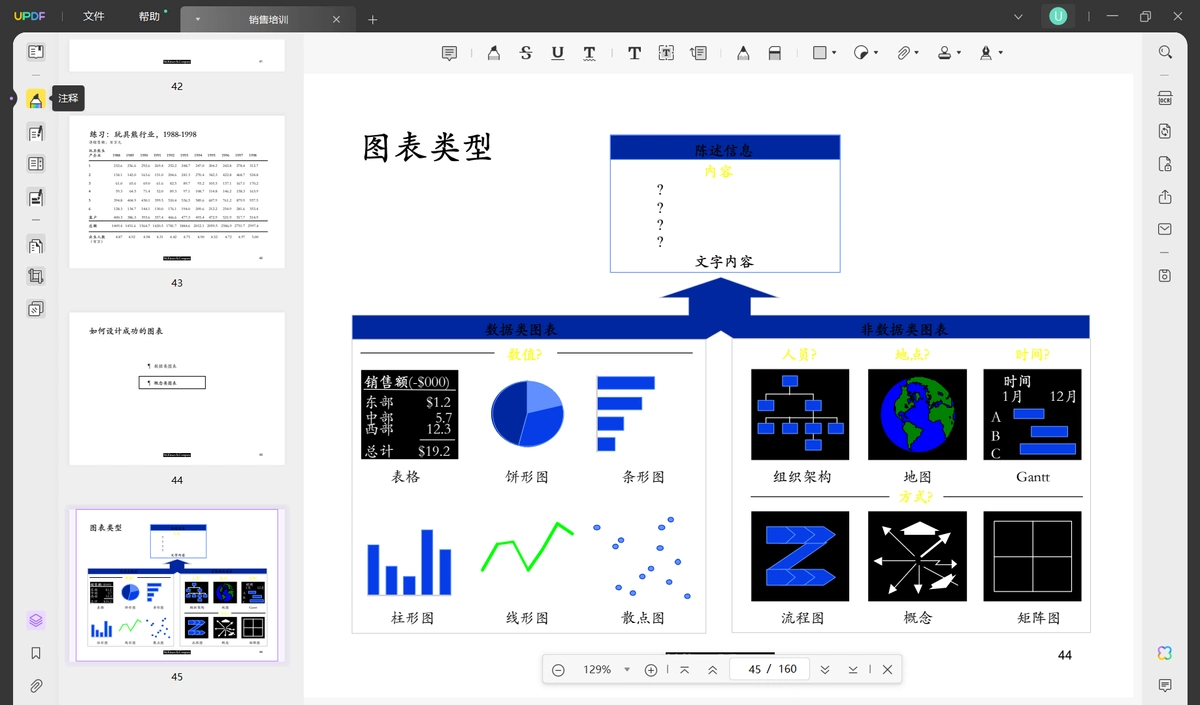Select the text comment sticky note tool

pos(450,53)
